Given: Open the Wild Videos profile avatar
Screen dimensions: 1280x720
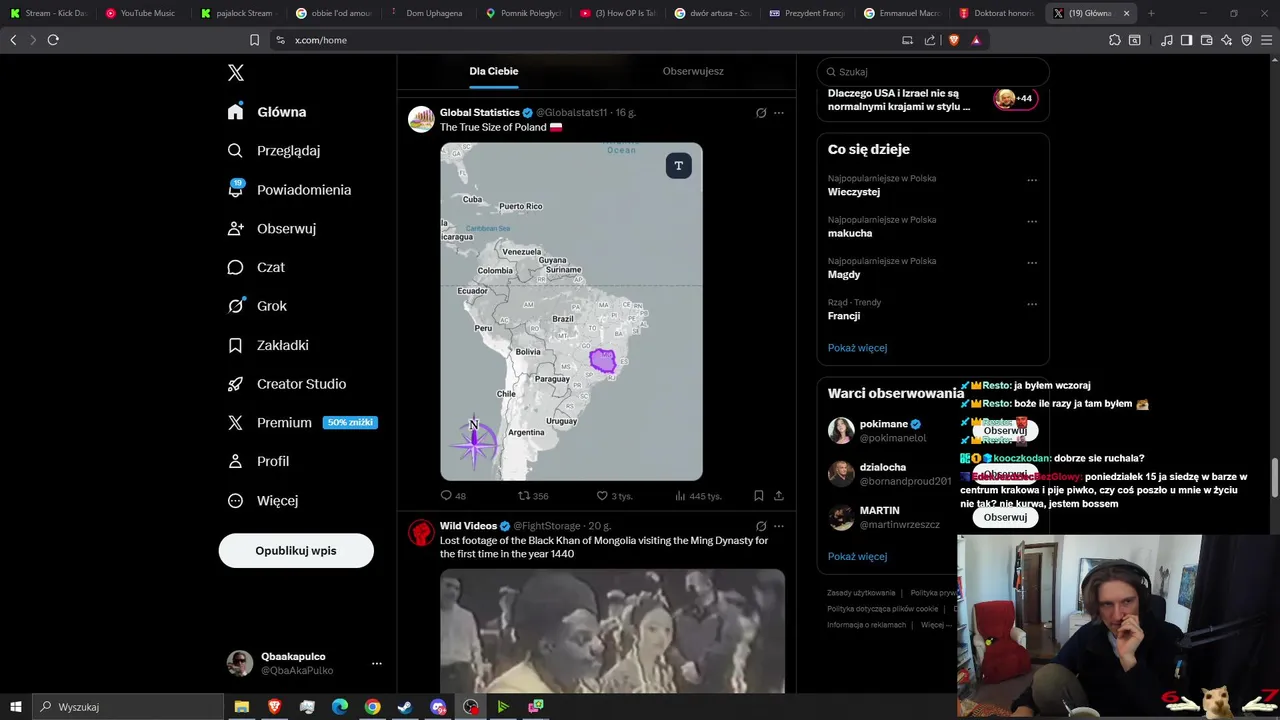Looking at the screenshot, I should [x=421, y=532].
